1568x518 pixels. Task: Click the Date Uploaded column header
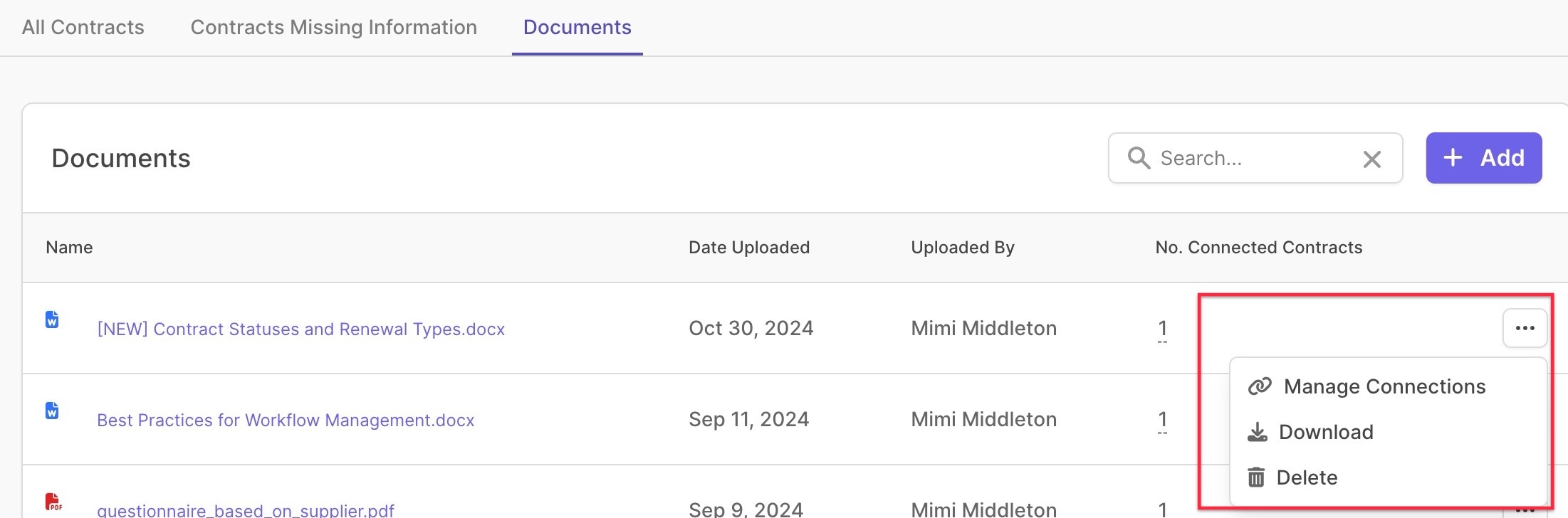click(749, 247)
